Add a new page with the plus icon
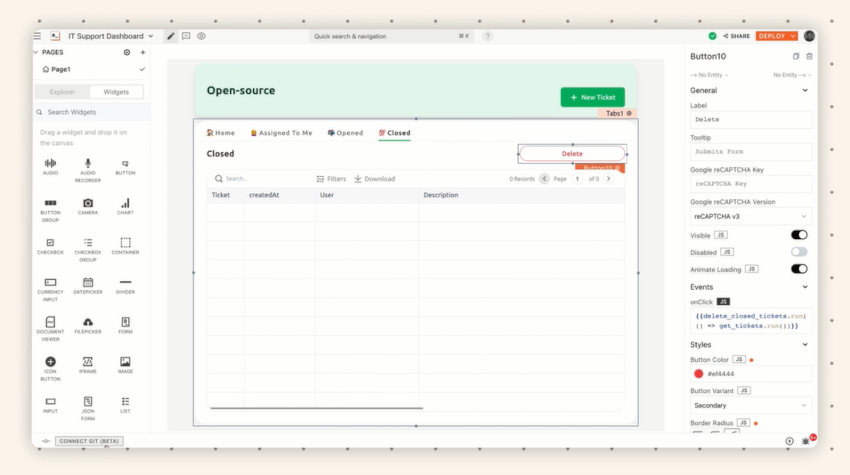Screen dimensions: 850x475 click(x=143, y=53)
